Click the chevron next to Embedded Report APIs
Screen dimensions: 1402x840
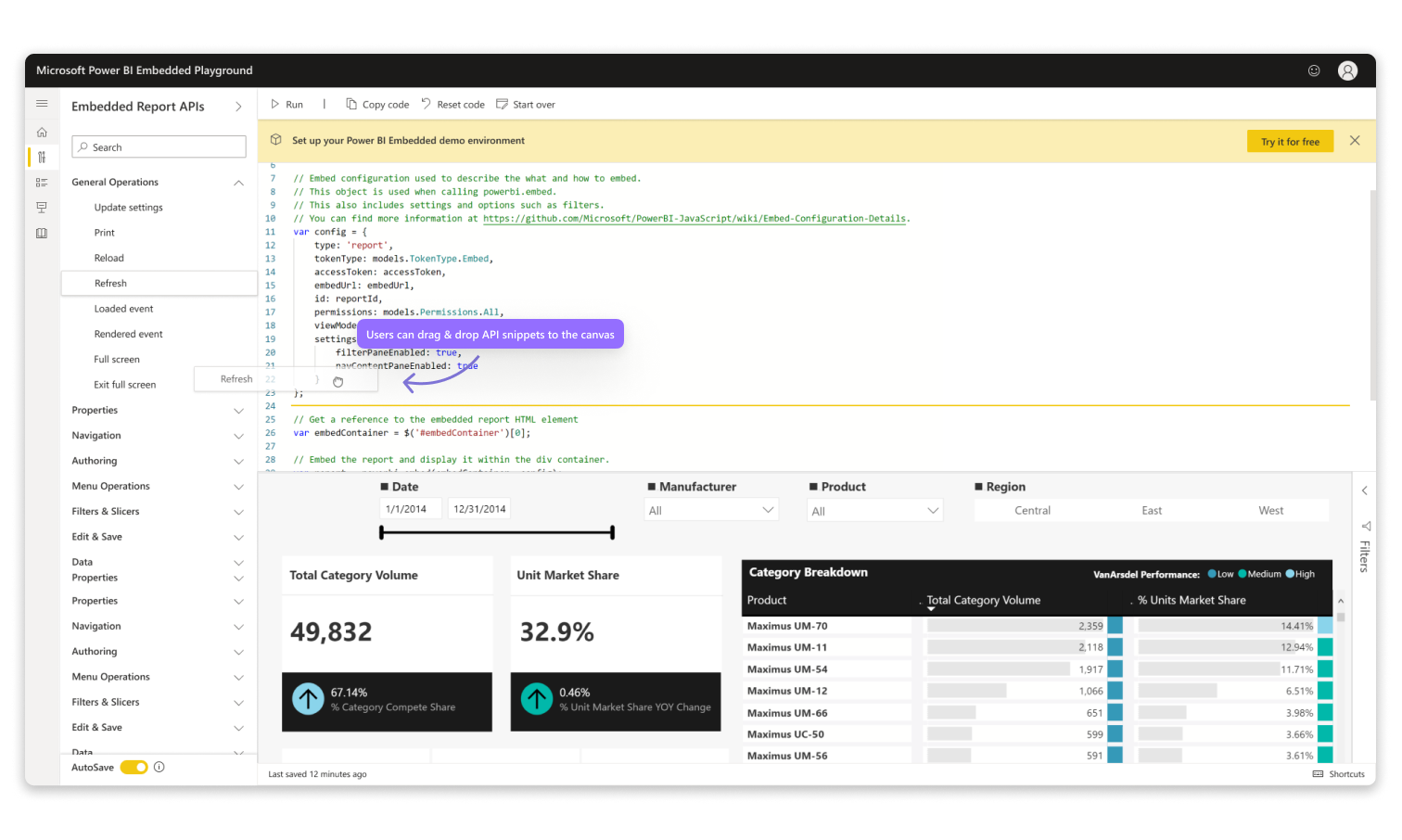click(x=238, y=107)
